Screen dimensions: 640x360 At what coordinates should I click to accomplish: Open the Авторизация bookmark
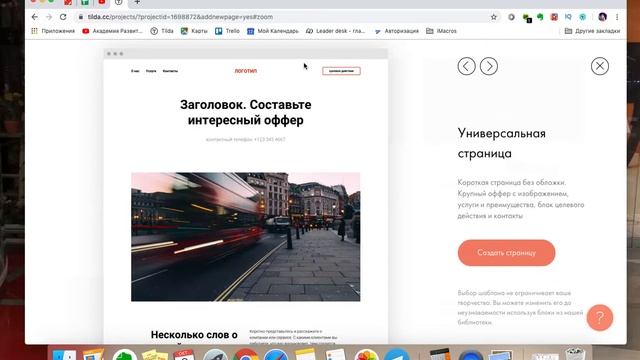click(x=397, y=31)
